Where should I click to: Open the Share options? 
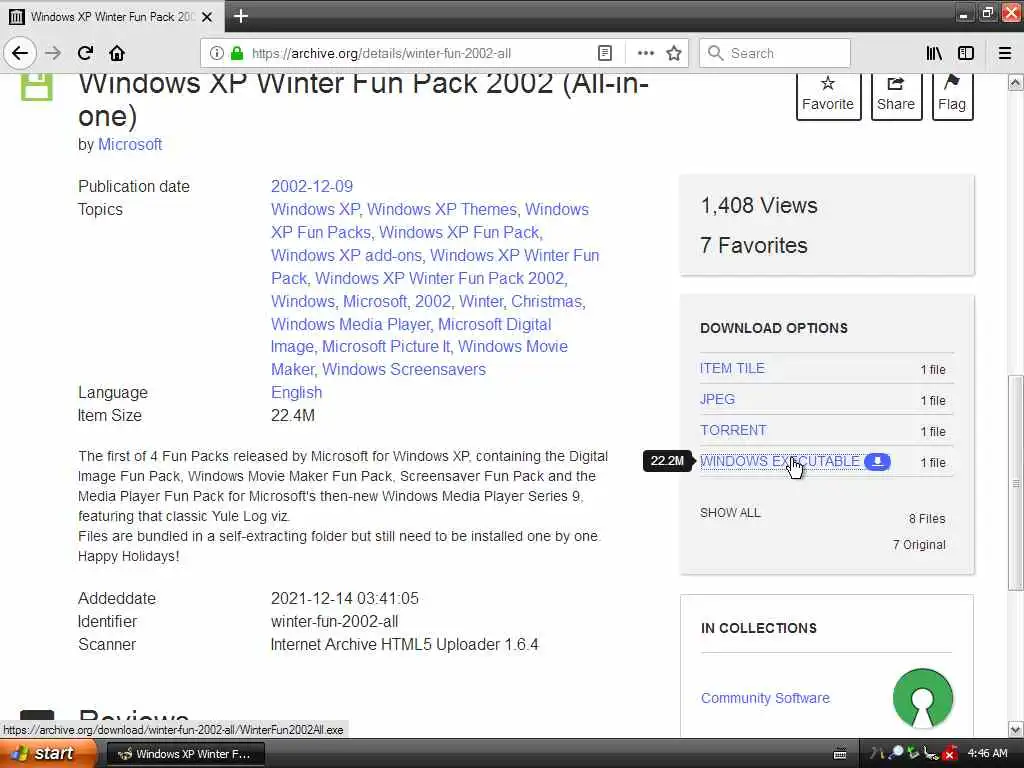point(896,95)
